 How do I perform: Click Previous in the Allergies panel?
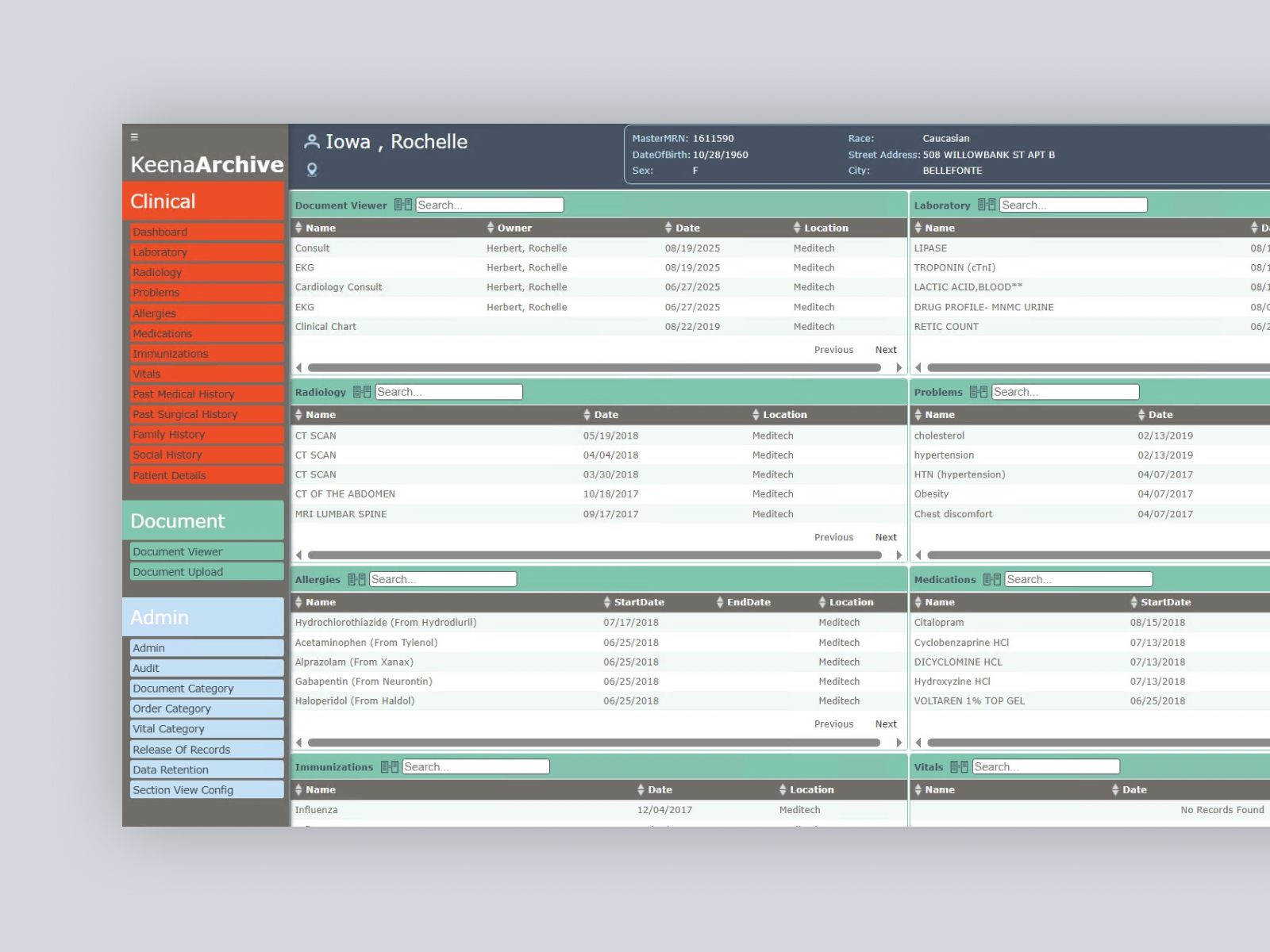click(x=833, y=724)
